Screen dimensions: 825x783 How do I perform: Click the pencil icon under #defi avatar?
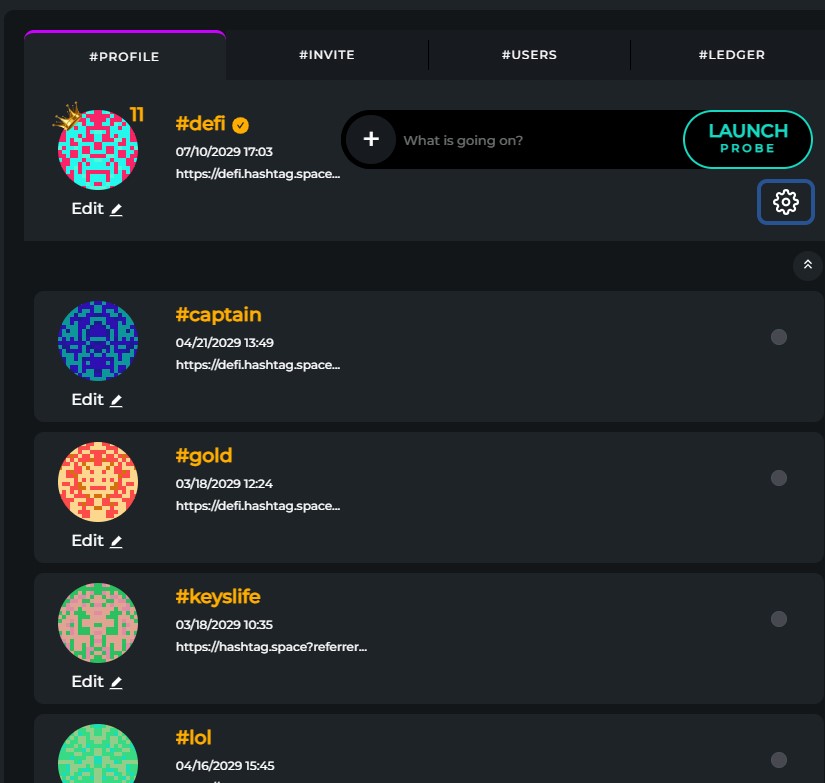pyautogui.click(x=116, y=209)
